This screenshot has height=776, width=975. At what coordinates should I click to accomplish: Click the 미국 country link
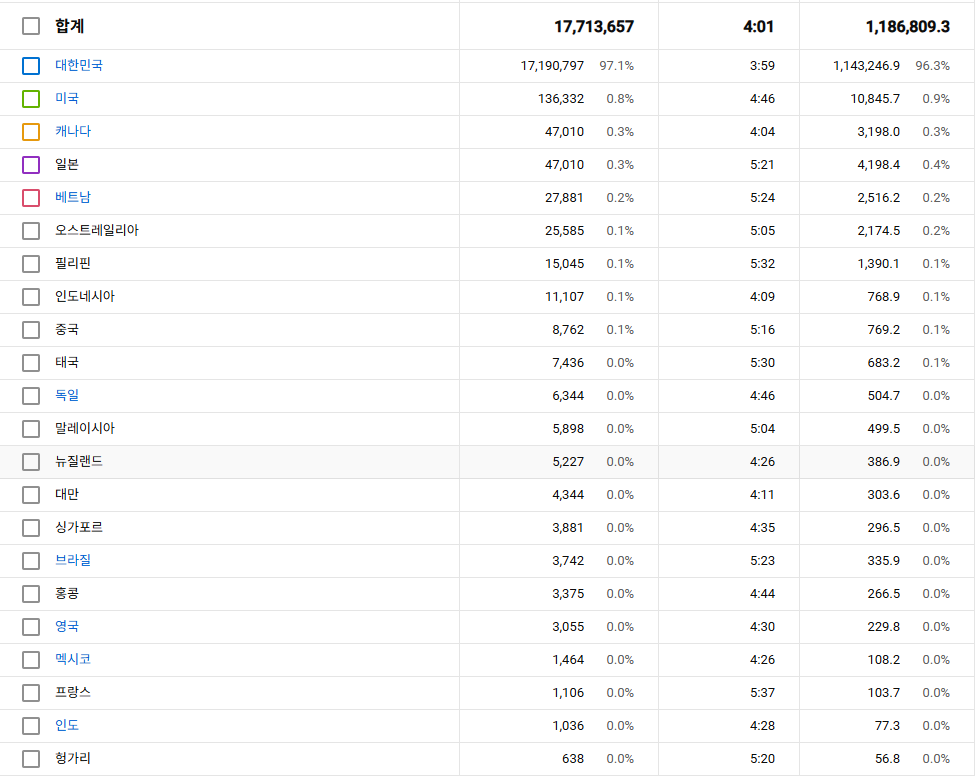coord(67,98)
